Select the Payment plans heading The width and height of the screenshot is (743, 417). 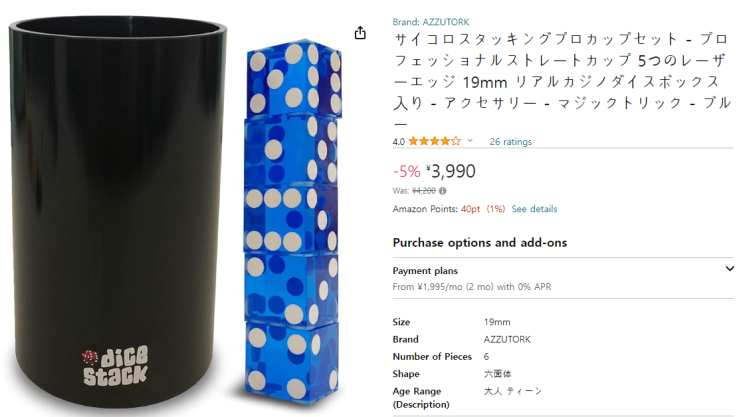(x=425, y=271)
